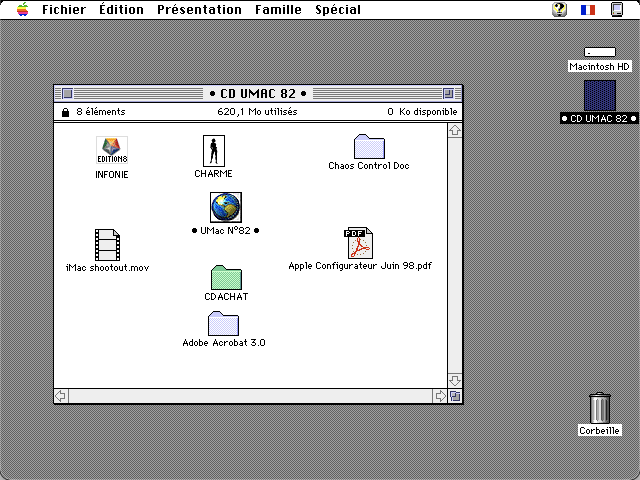Image resolution: width=640 pixels, height=480 pixels.
Task: Click the zoom box of CD UMAC 82 window
Action: 448,93
